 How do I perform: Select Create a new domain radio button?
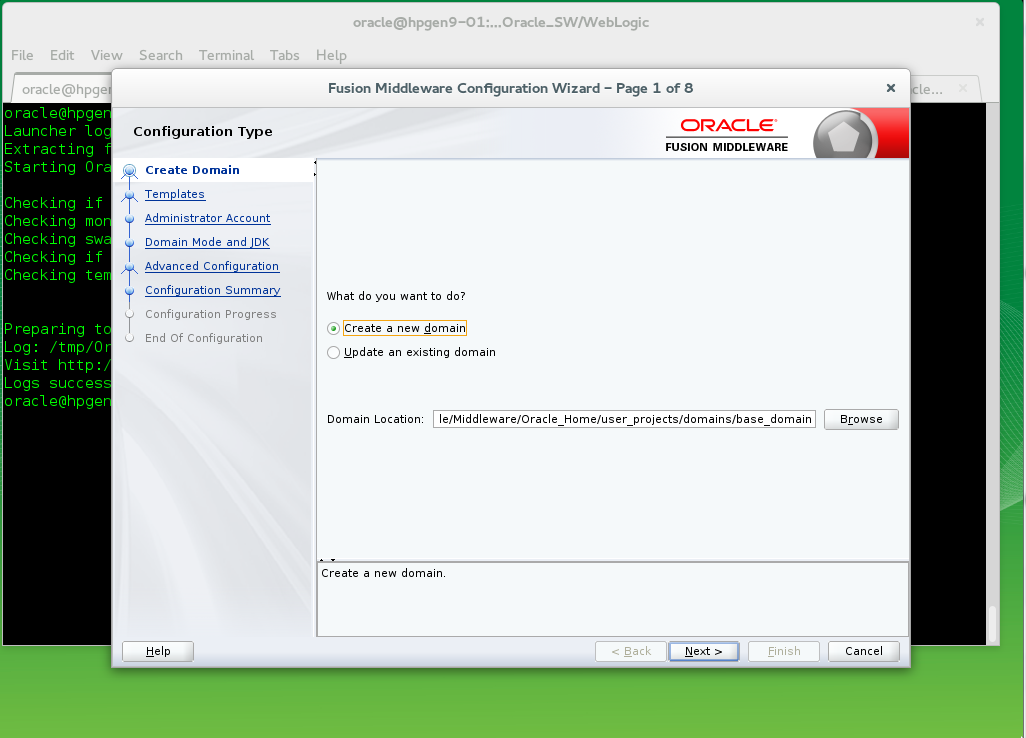pyautogui.click(x=334, y=328)
